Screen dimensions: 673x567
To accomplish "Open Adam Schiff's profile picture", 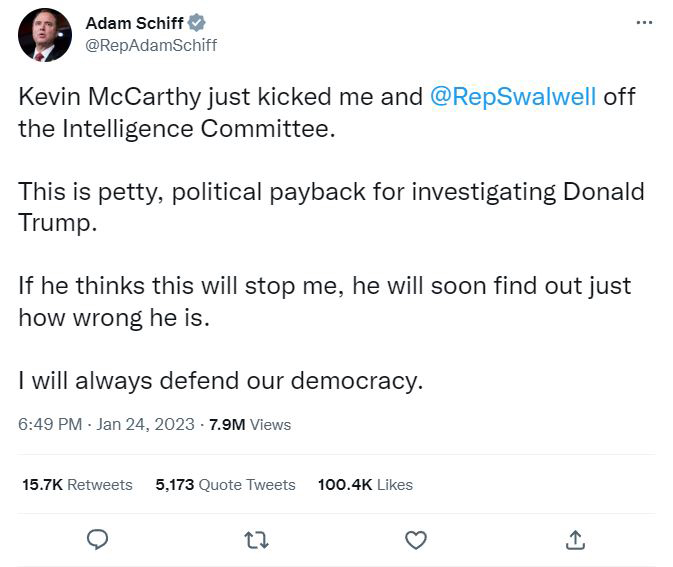I will click(45, 35).
